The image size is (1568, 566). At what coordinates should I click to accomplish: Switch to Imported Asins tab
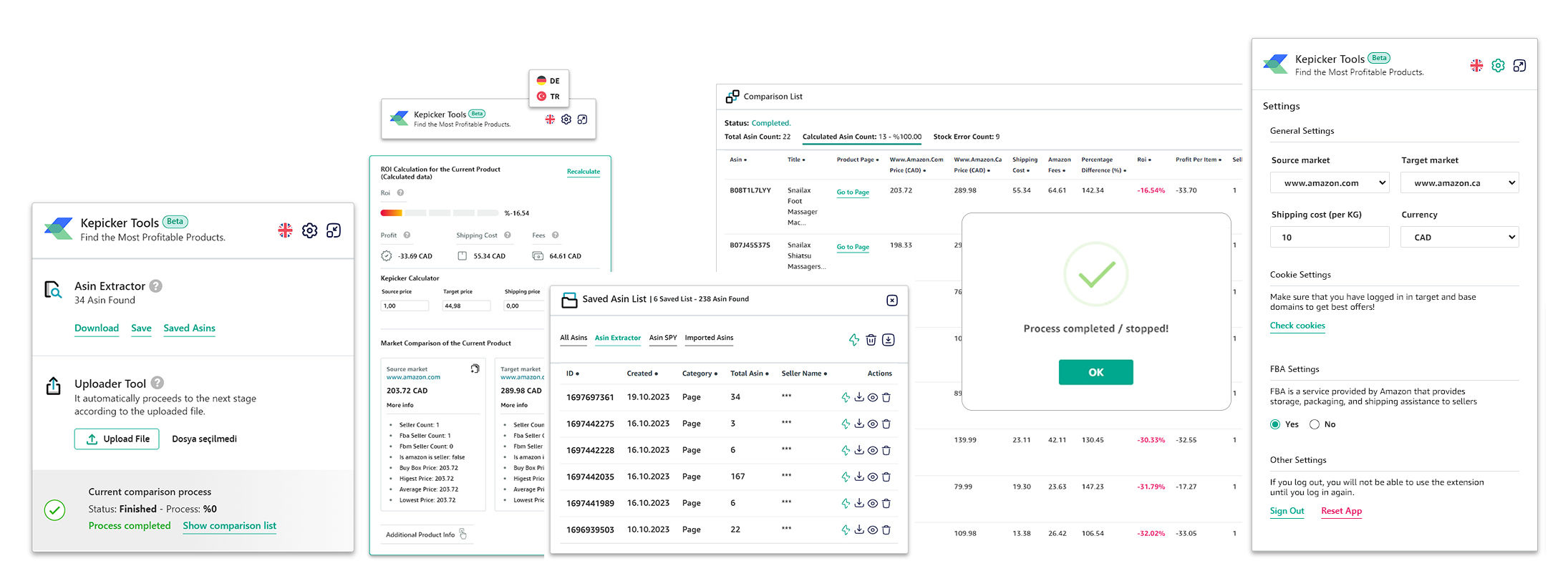709,338
